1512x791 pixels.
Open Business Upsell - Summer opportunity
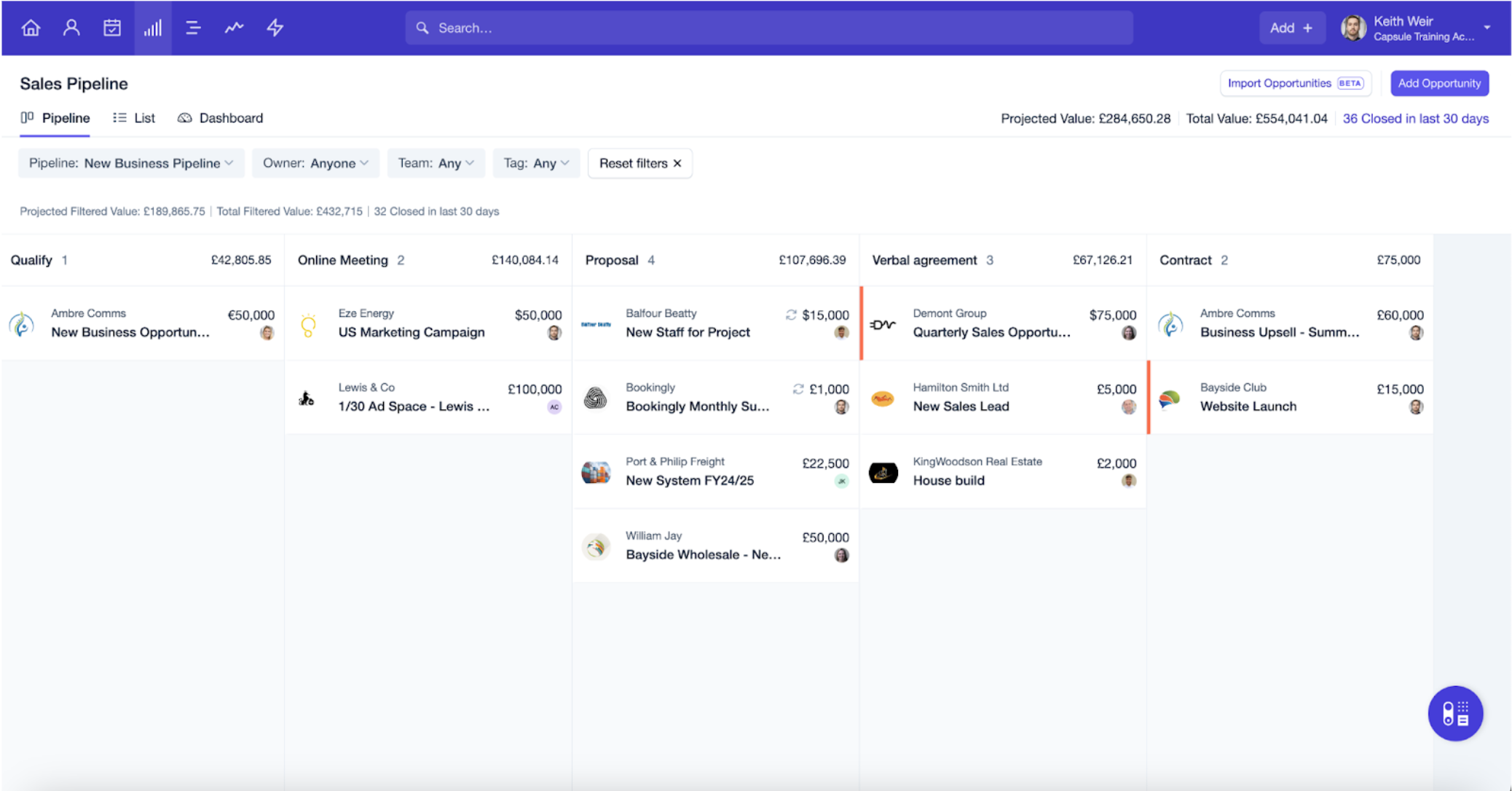click(1290, 323)
